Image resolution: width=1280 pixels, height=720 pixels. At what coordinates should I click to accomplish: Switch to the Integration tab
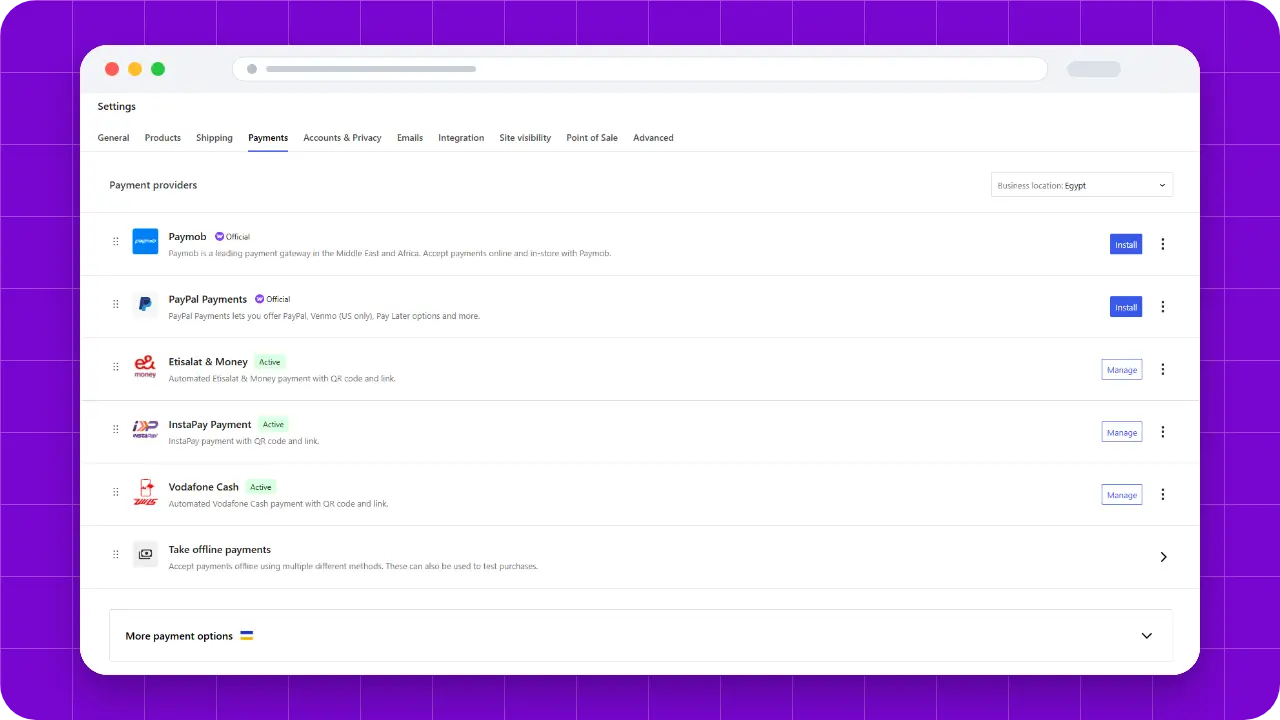click(x=461, y=138)
